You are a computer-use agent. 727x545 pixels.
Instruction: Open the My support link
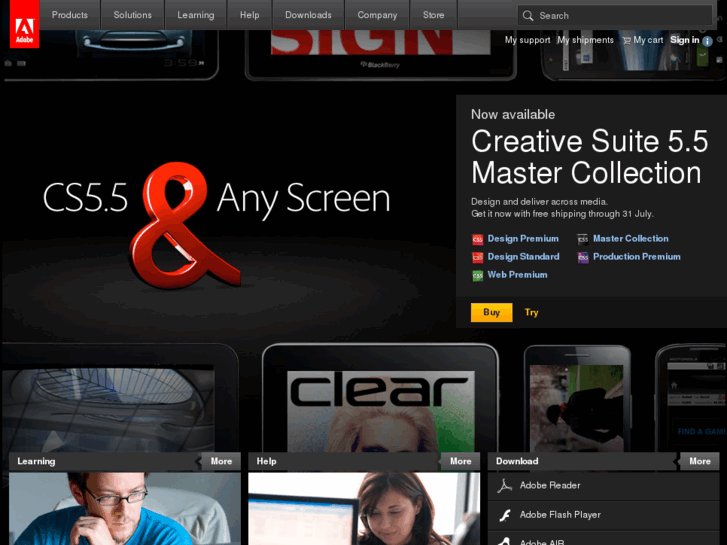[528, 40]
